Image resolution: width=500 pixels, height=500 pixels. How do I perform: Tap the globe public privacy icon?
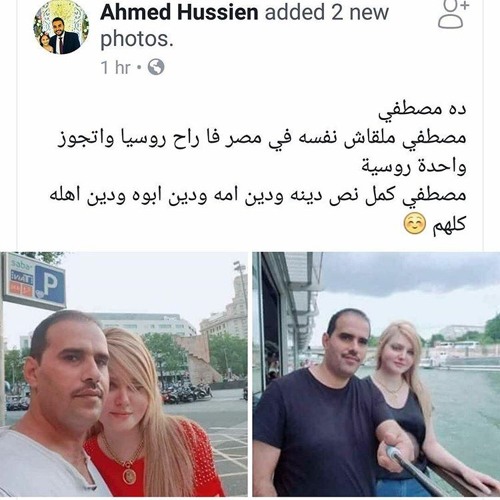(x=156, y=67)
